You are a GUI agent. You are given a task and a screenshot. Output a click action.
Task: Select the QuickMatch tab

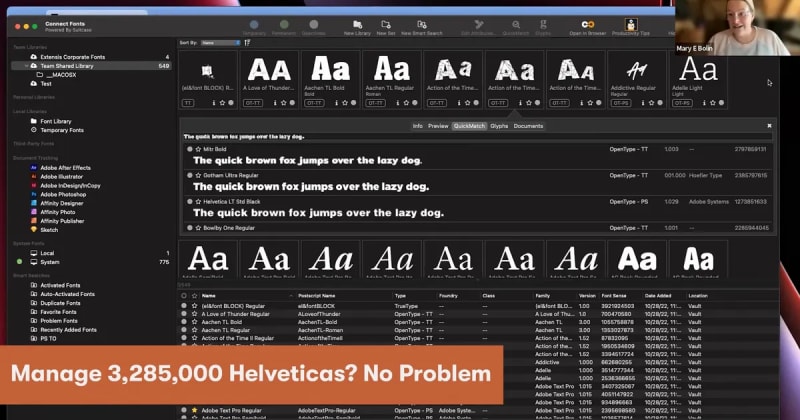click(469, 126)
